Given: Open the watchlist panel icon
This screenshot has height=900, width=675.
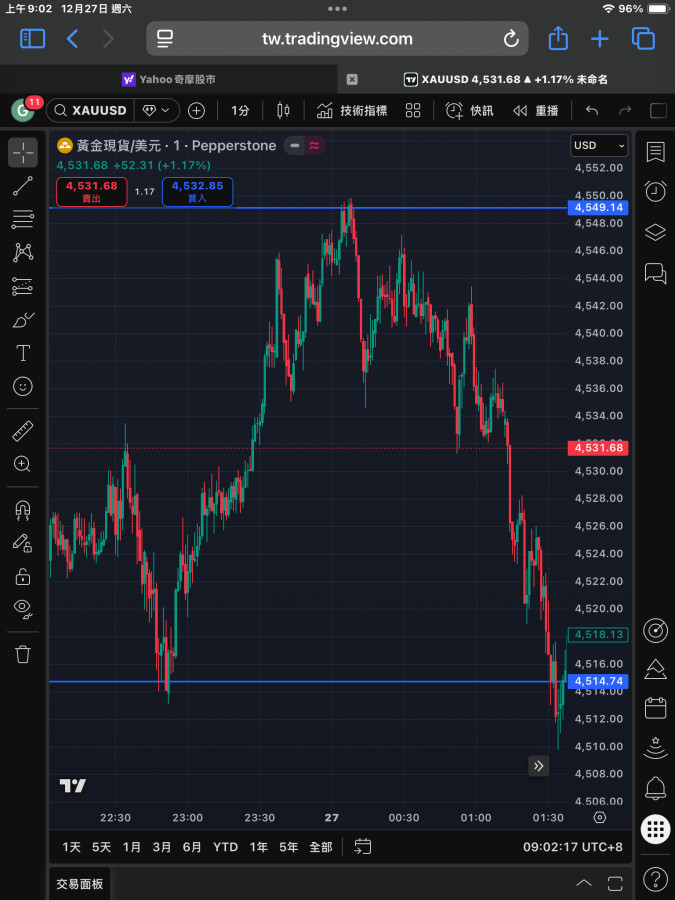Looking at the screenshot, I should pyautogui.click(x=655, y=152).
